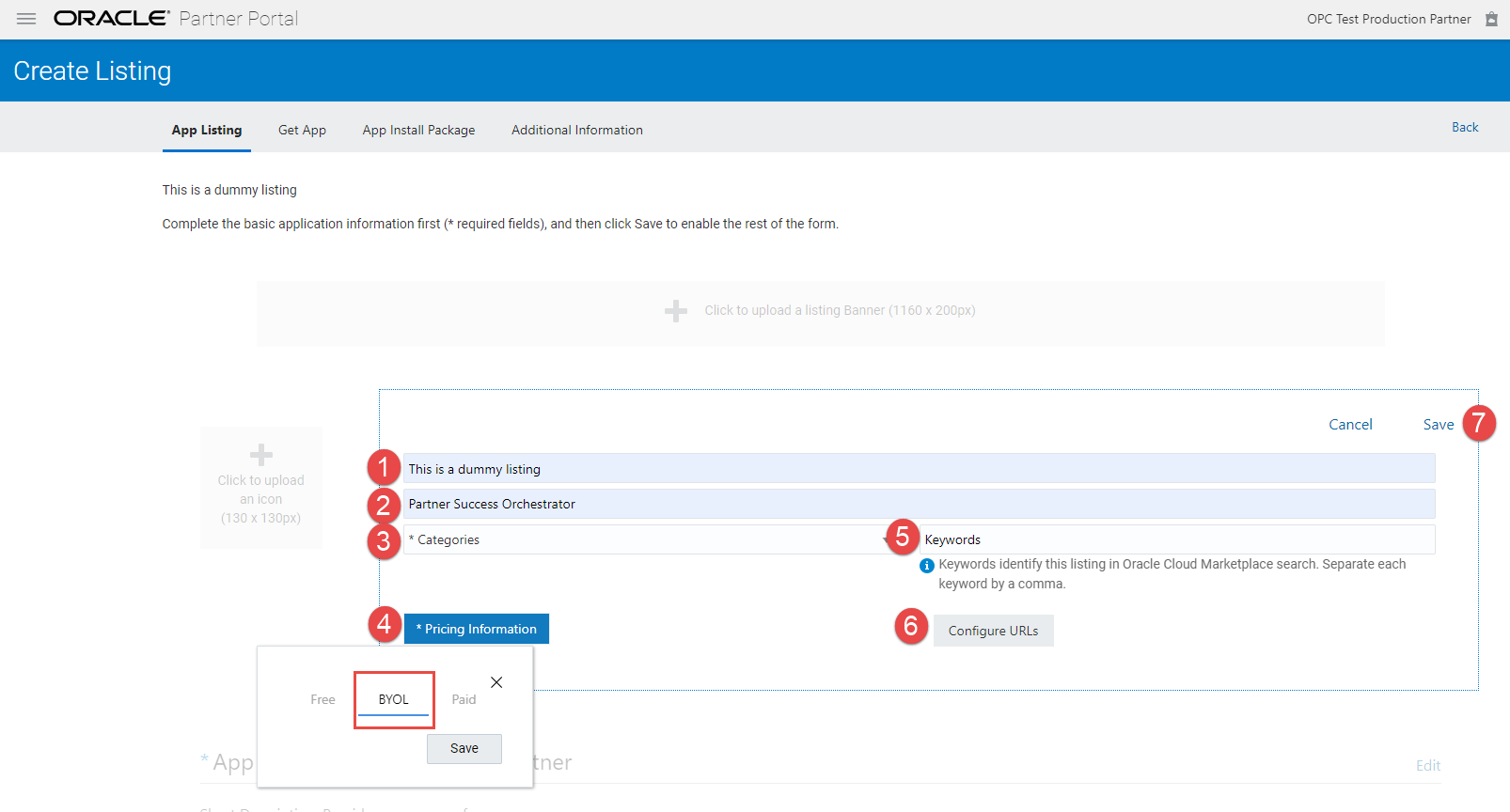Open the hamburger navigation menu
This screenshot has height=812, width=1510.
point(26,19)
